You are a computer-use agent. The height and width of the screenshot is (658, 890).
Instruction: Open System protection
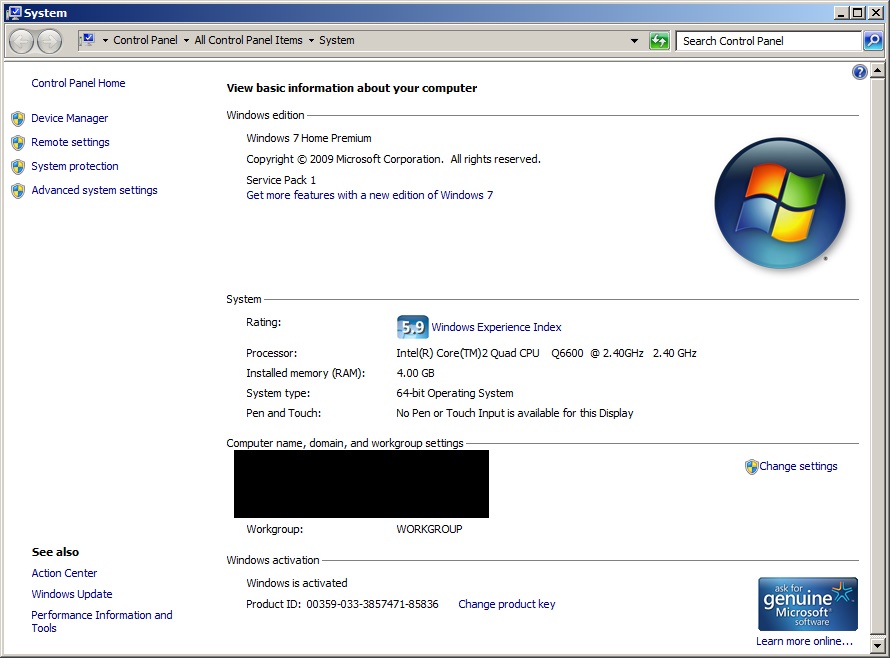pos(75,166)
